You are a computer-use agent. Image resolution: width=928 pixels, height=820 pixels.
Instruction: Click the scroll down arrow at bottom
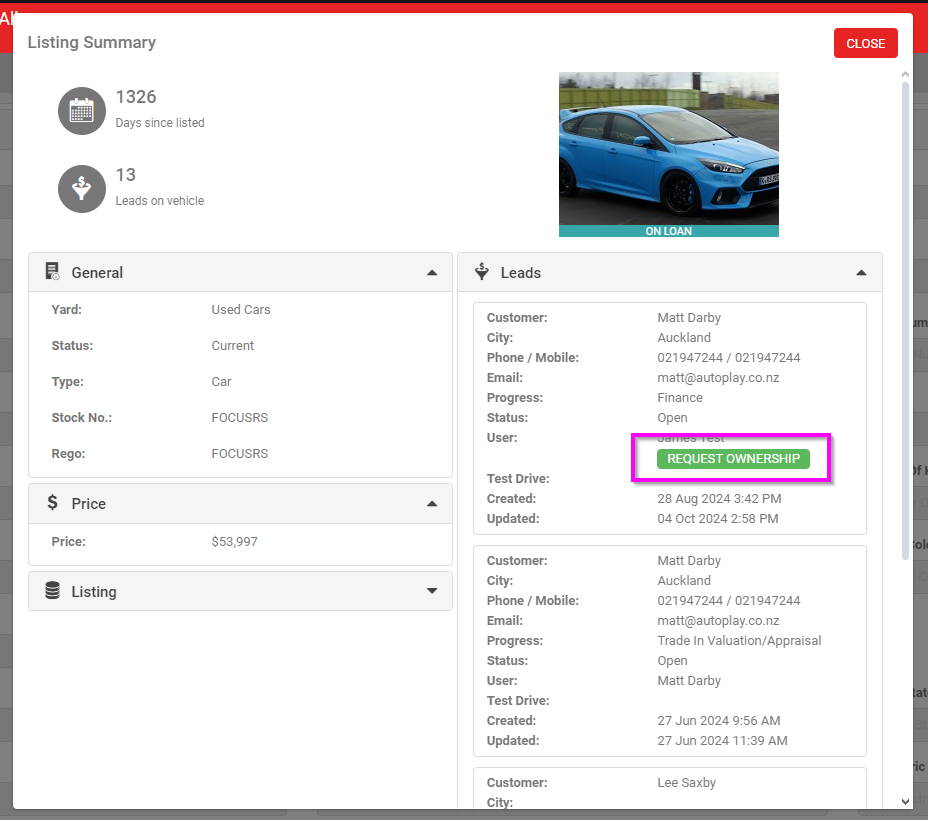[x=905, y=802]
